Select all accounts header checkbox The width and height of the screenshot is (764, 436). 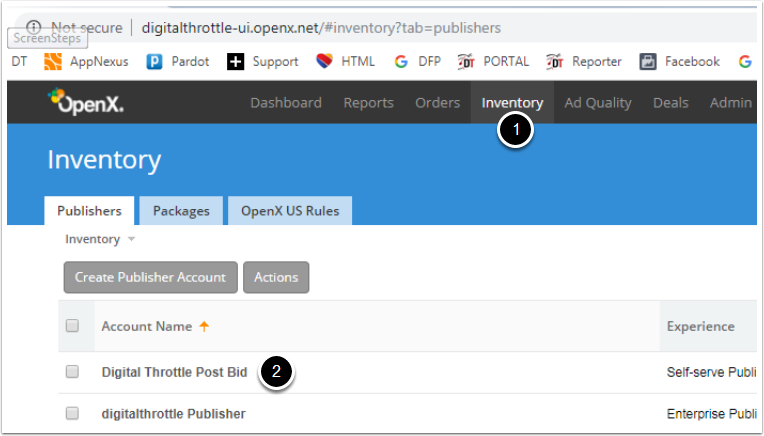coord(72,325)
